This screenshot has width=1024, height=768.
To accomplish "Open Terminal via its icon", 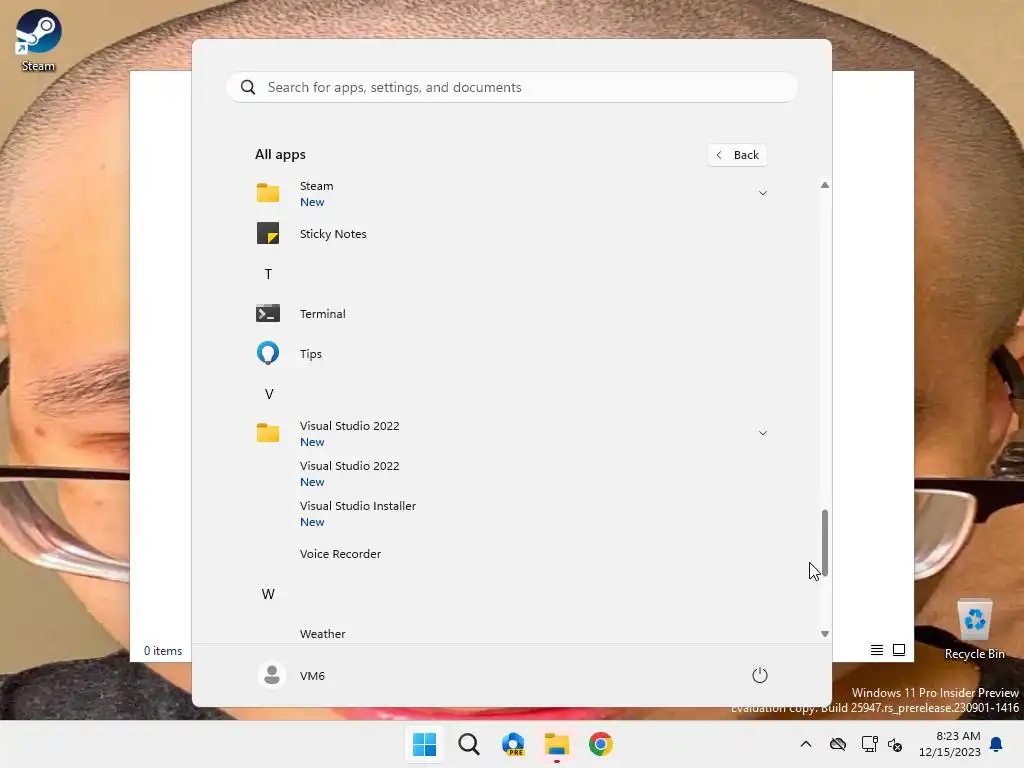I will (268, 313).
